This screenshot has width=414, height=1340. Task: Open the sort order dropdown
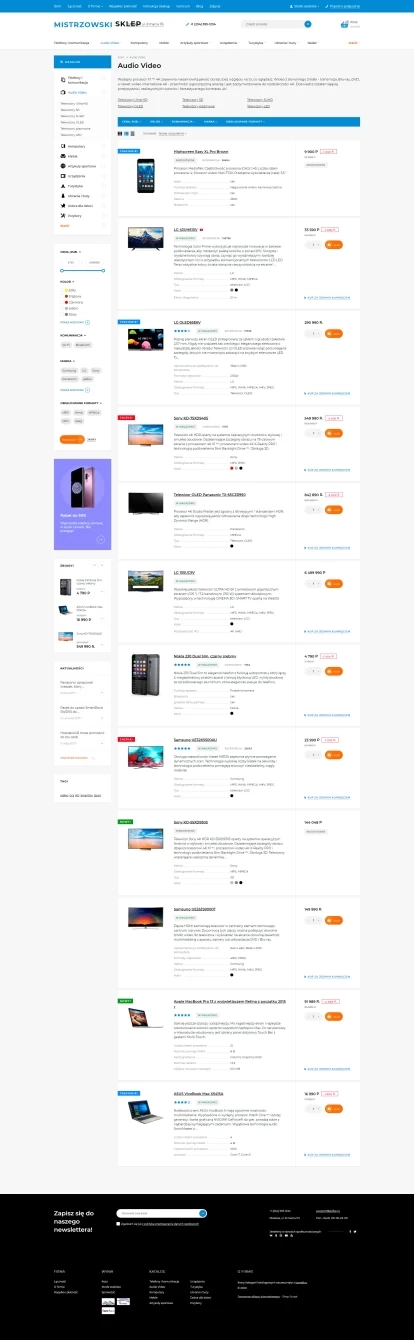tap(170, 132)
